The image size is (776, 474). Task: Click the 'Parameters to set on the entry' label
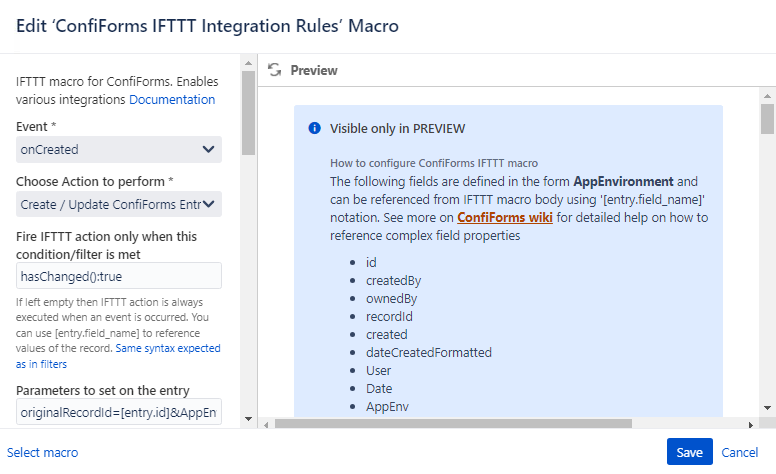coord(102,390)
